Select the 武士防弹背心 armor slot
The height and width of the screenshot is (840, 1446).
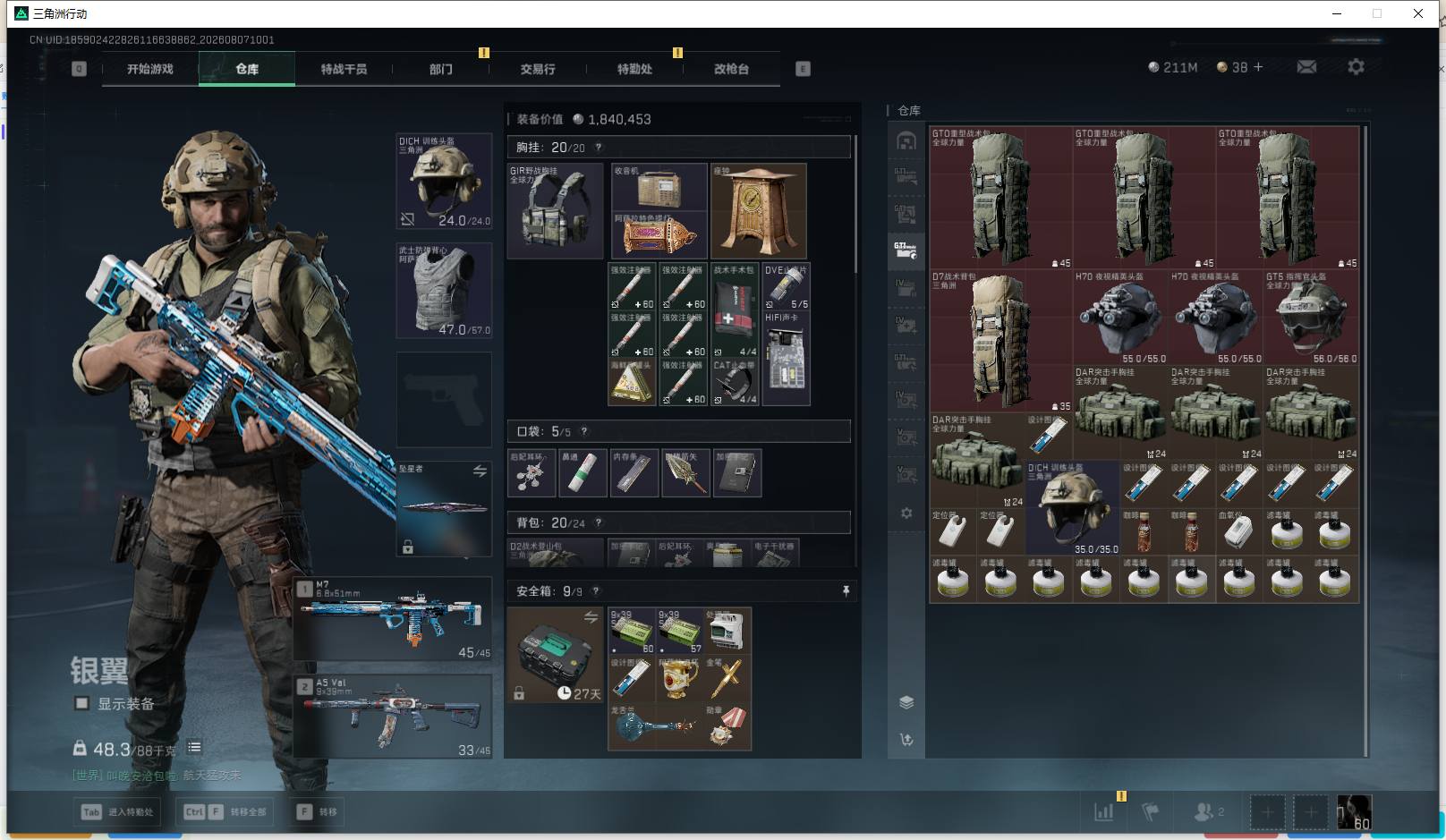pyautogui.click(x=444, y=291)
